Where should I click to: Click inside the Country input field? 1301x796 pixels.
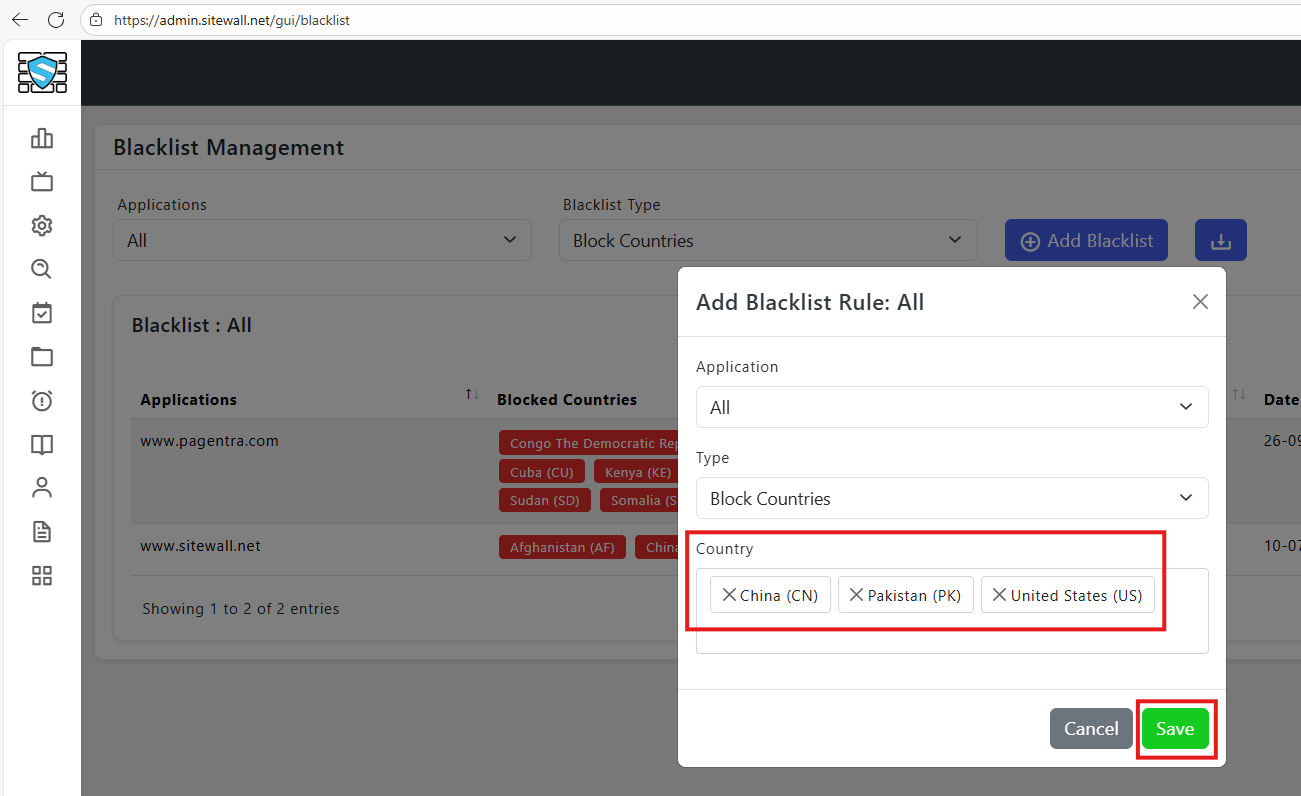(950, 633)
